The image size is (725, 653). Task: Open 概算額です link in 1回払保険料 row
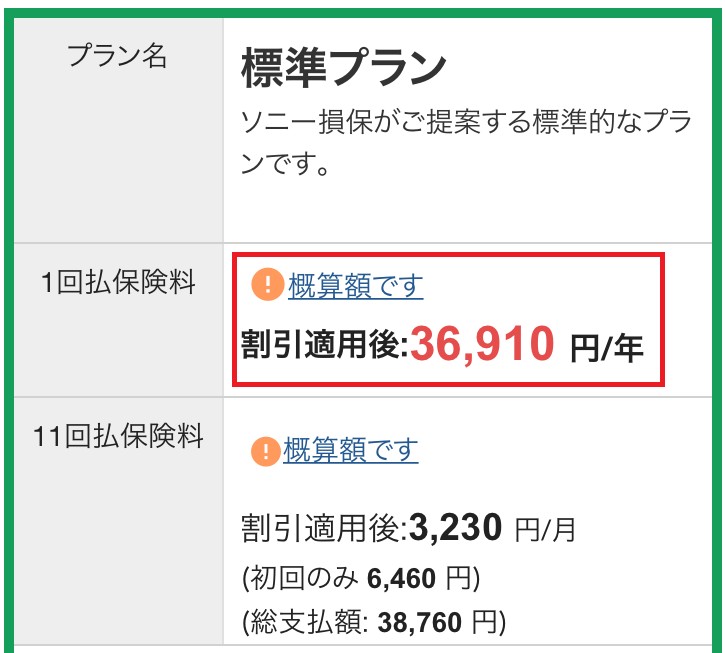[x=356, y=287]
